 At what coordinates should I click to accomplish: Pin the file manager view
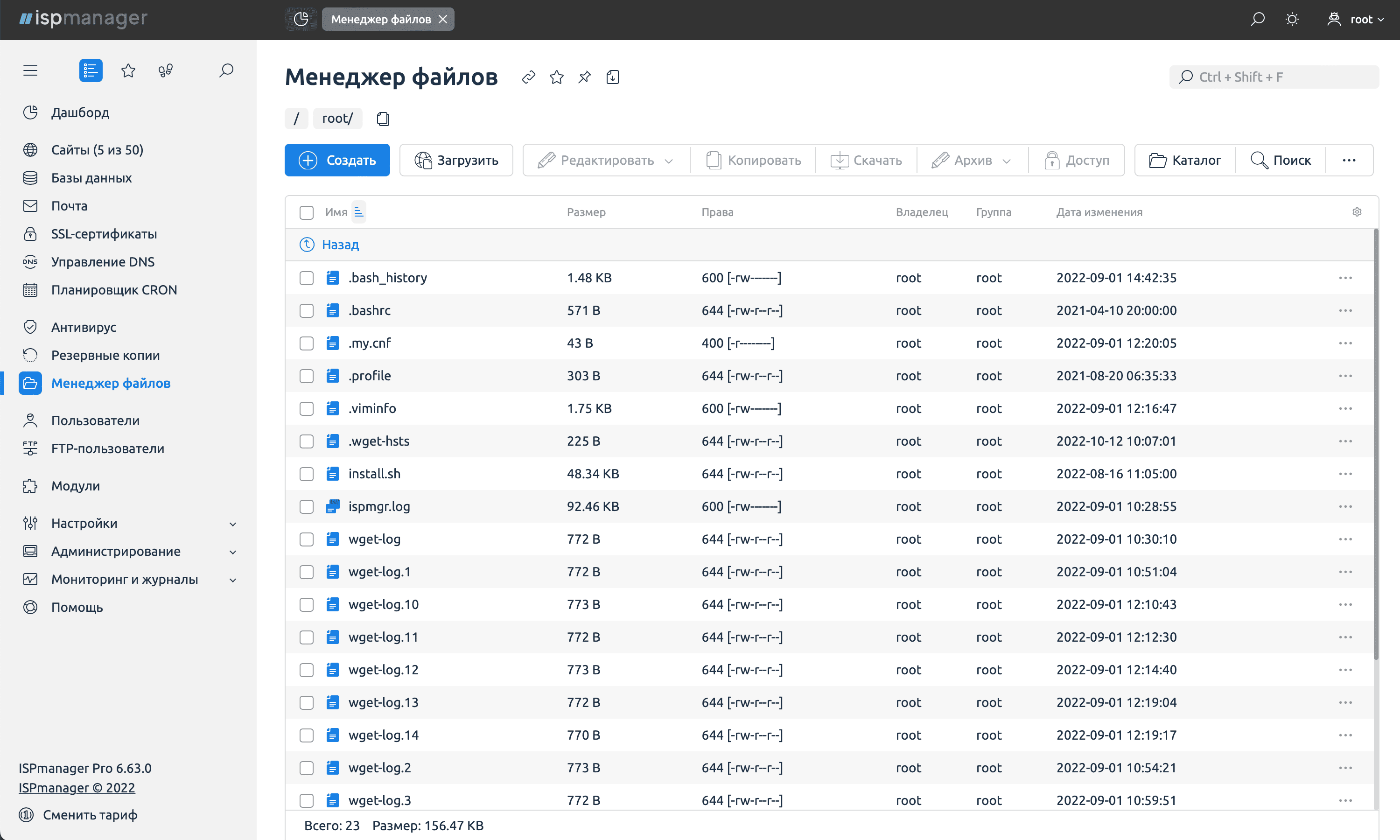click(584, 77)
